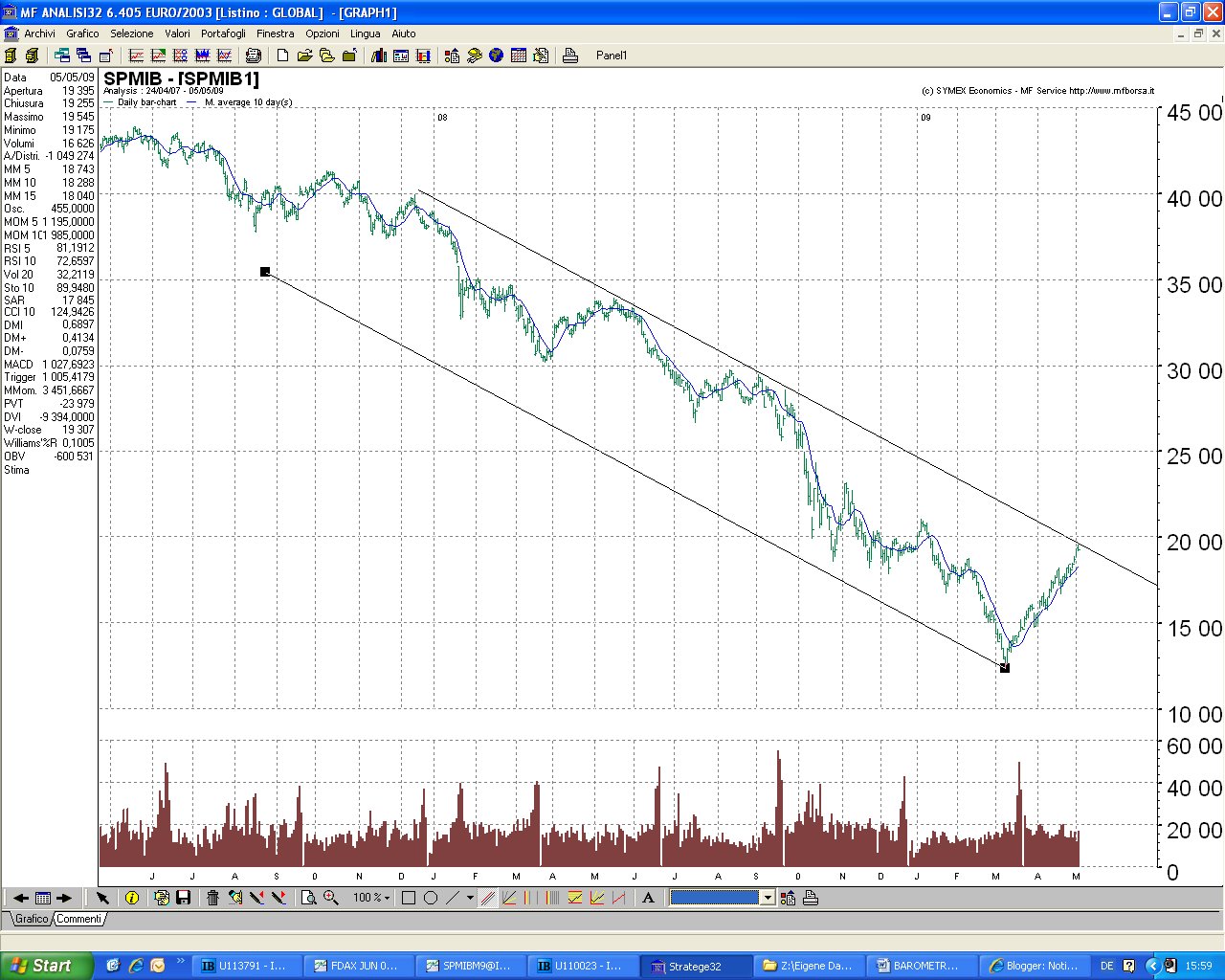
Task: Click the RSI 10 indicator row
Action: click(x=49, y=261)
